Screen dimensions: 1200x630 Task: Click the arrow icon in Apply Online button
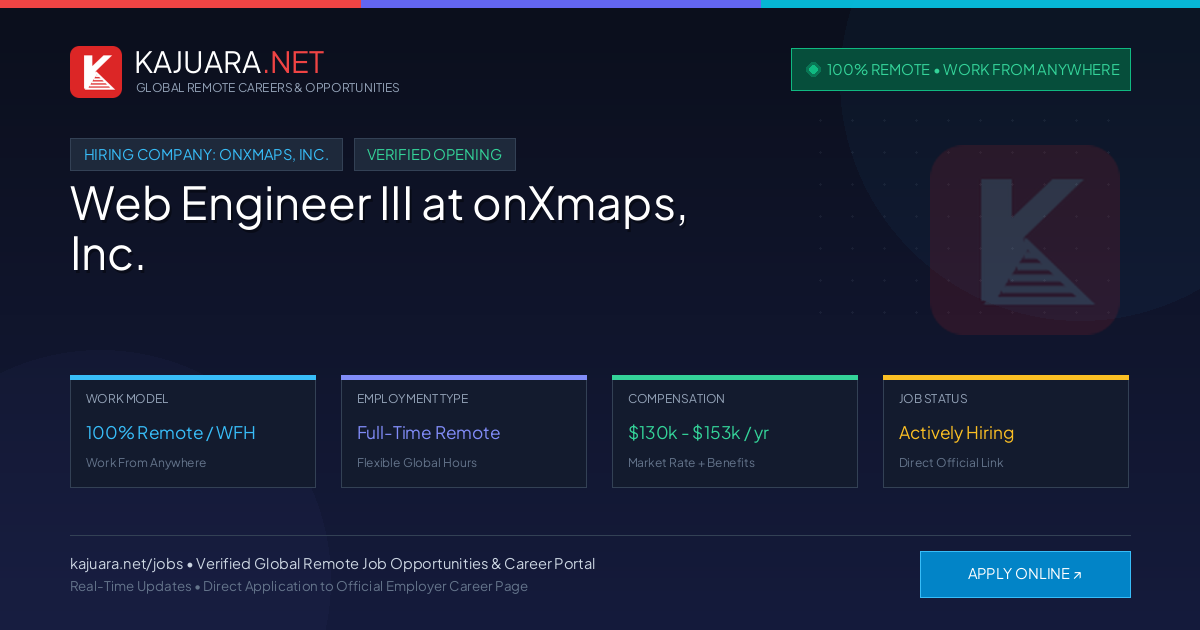[x=1077, y=575]
